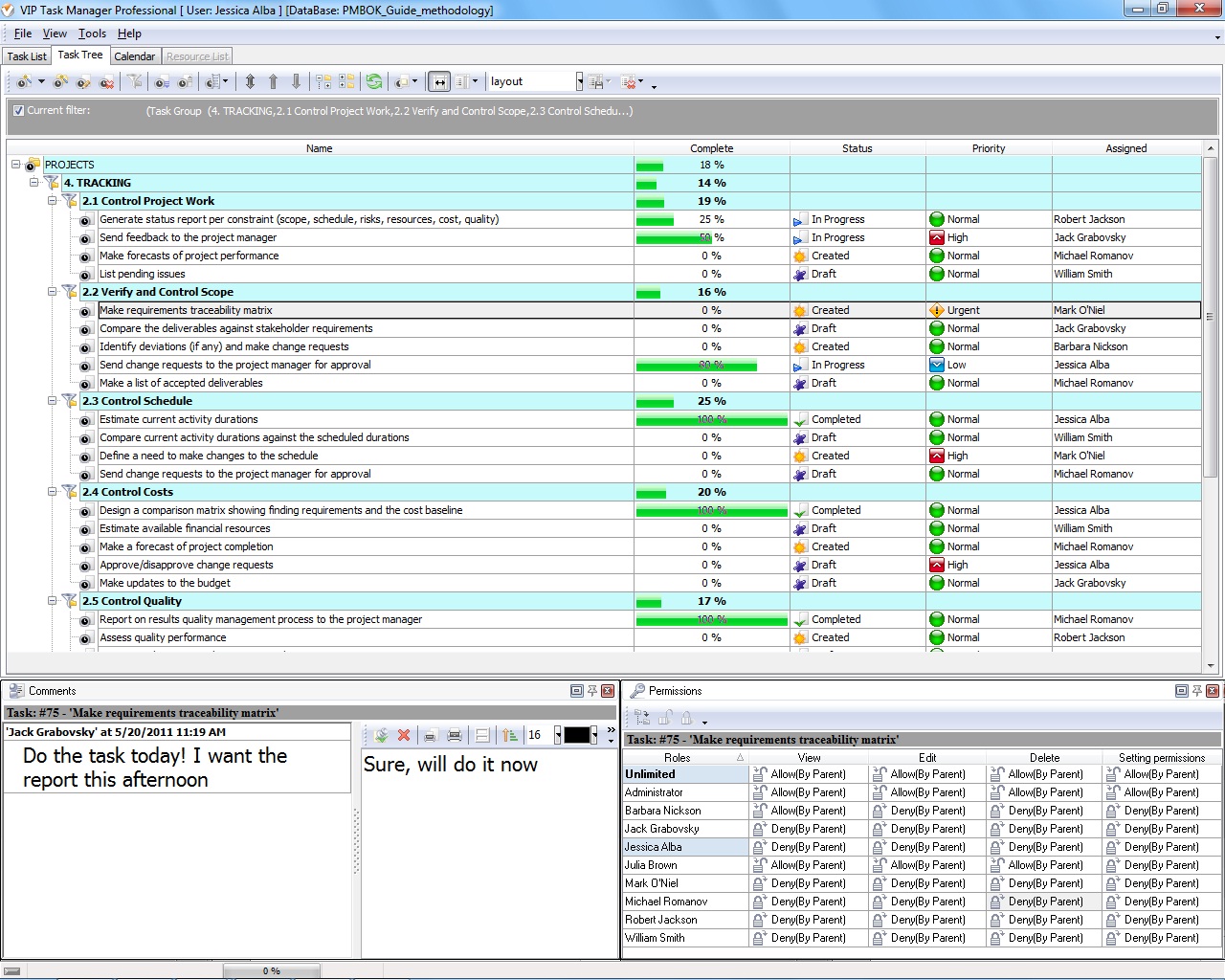Click the auto-fit column width icon
The width and height of the screenshot is (1225, 980).
click(438, 82)
